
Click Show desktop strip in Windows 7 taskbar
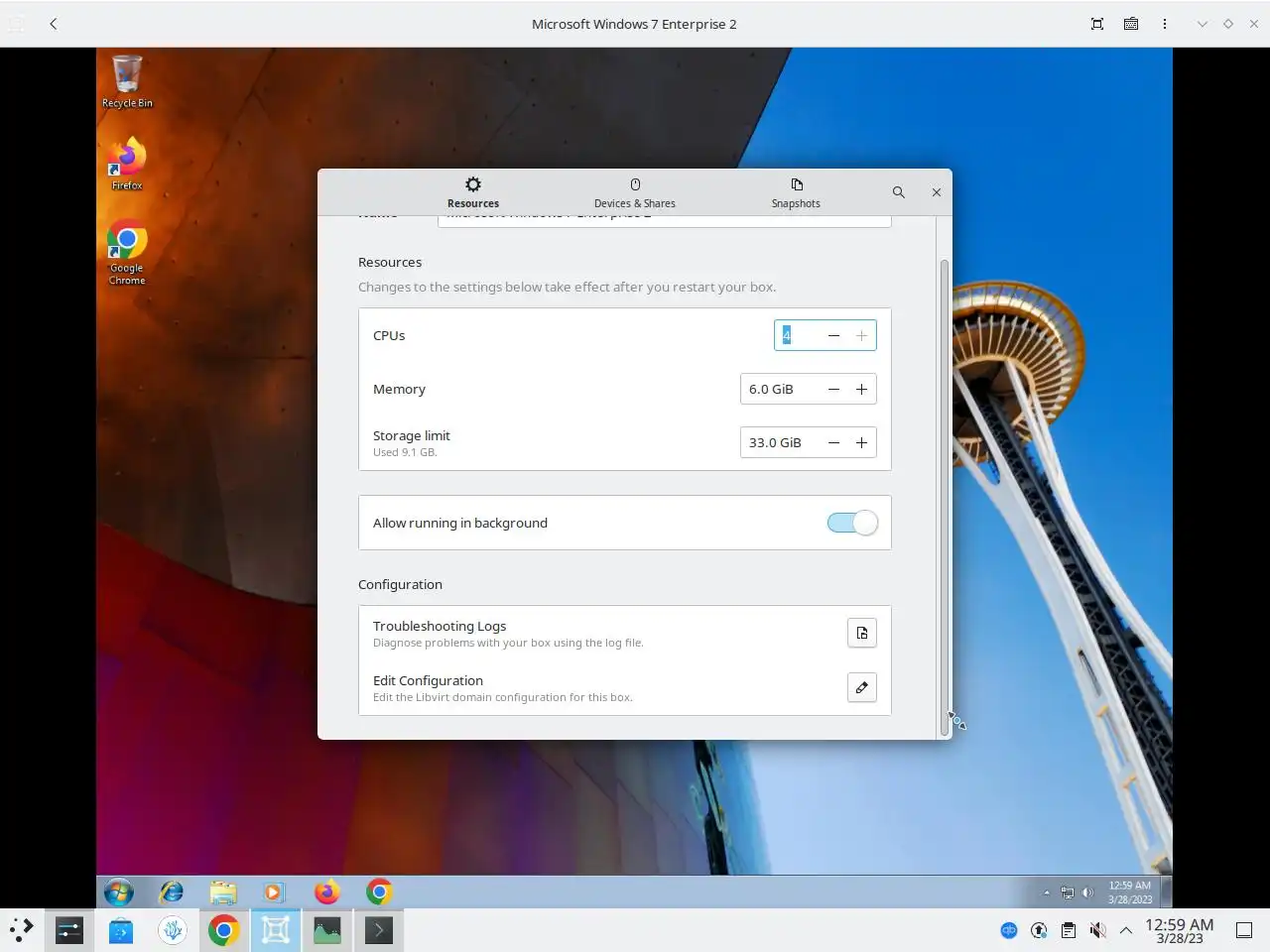1166,892
